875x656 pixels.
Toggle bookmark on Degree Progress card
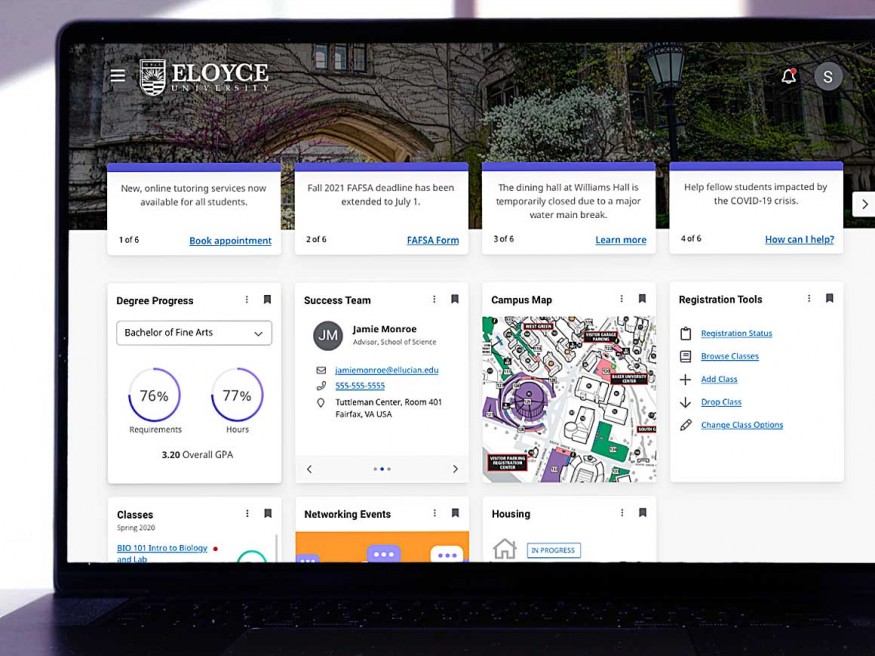click(x=267, y=300)
